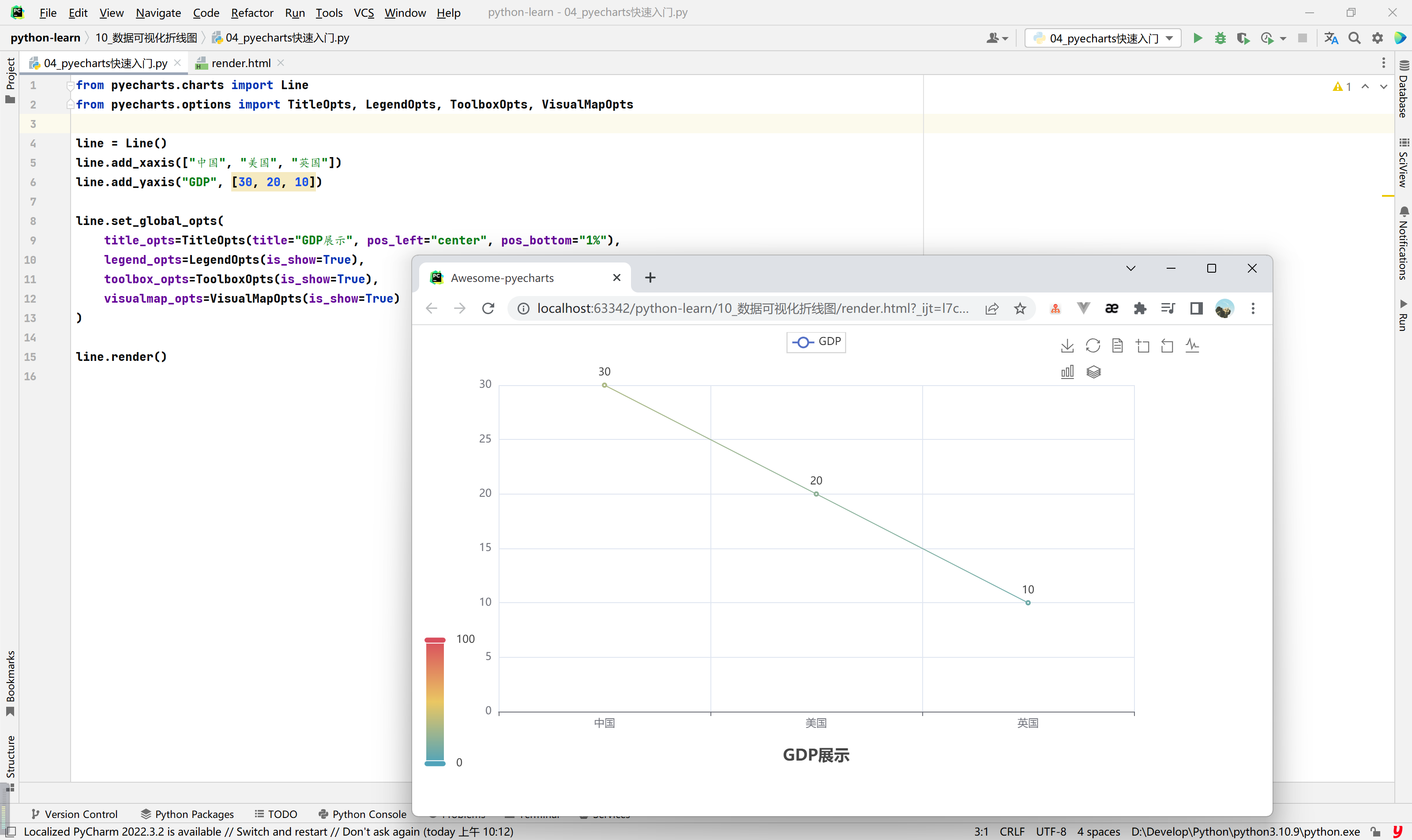Toggle Chrome side panel icon
The height and width of the screenshot is (840, 1412).
pyautogui.click(x=1196, y=308)
